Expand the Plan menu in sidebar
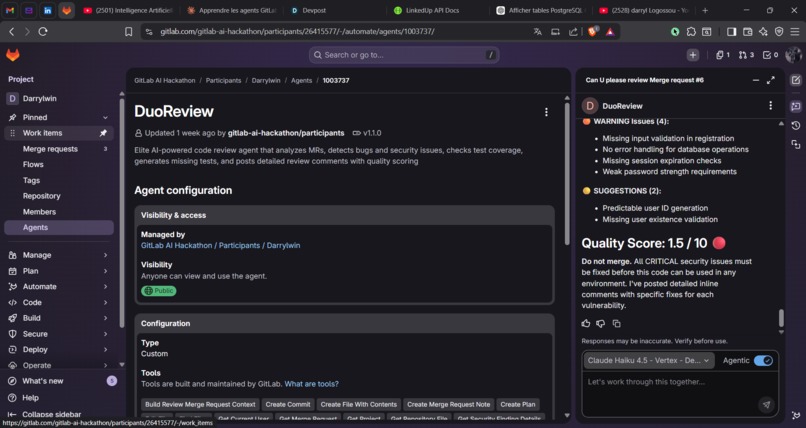Viewport: 806px width, 428px height. tap(59, 271)
